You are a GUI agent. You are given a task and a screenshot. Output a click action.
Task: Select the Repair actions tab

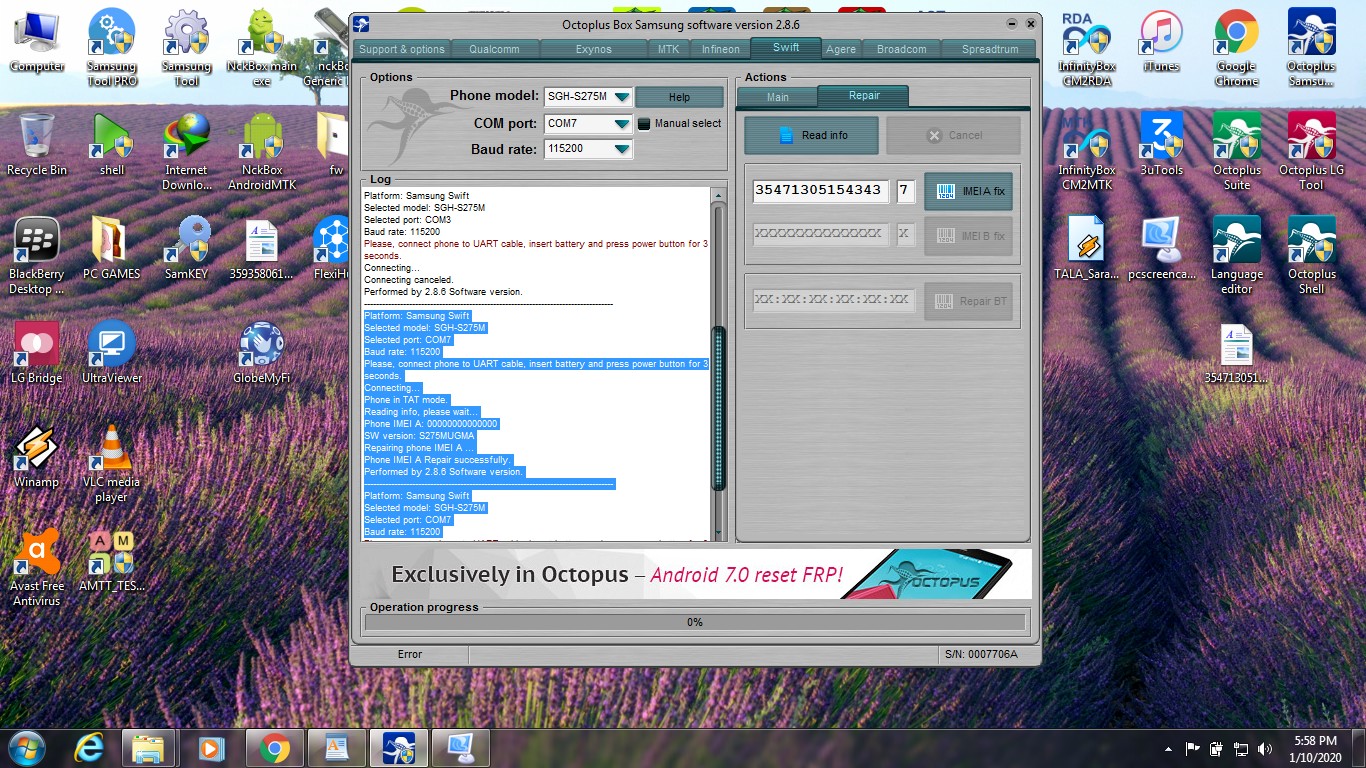pyautogui.click(x=864, y=96)
